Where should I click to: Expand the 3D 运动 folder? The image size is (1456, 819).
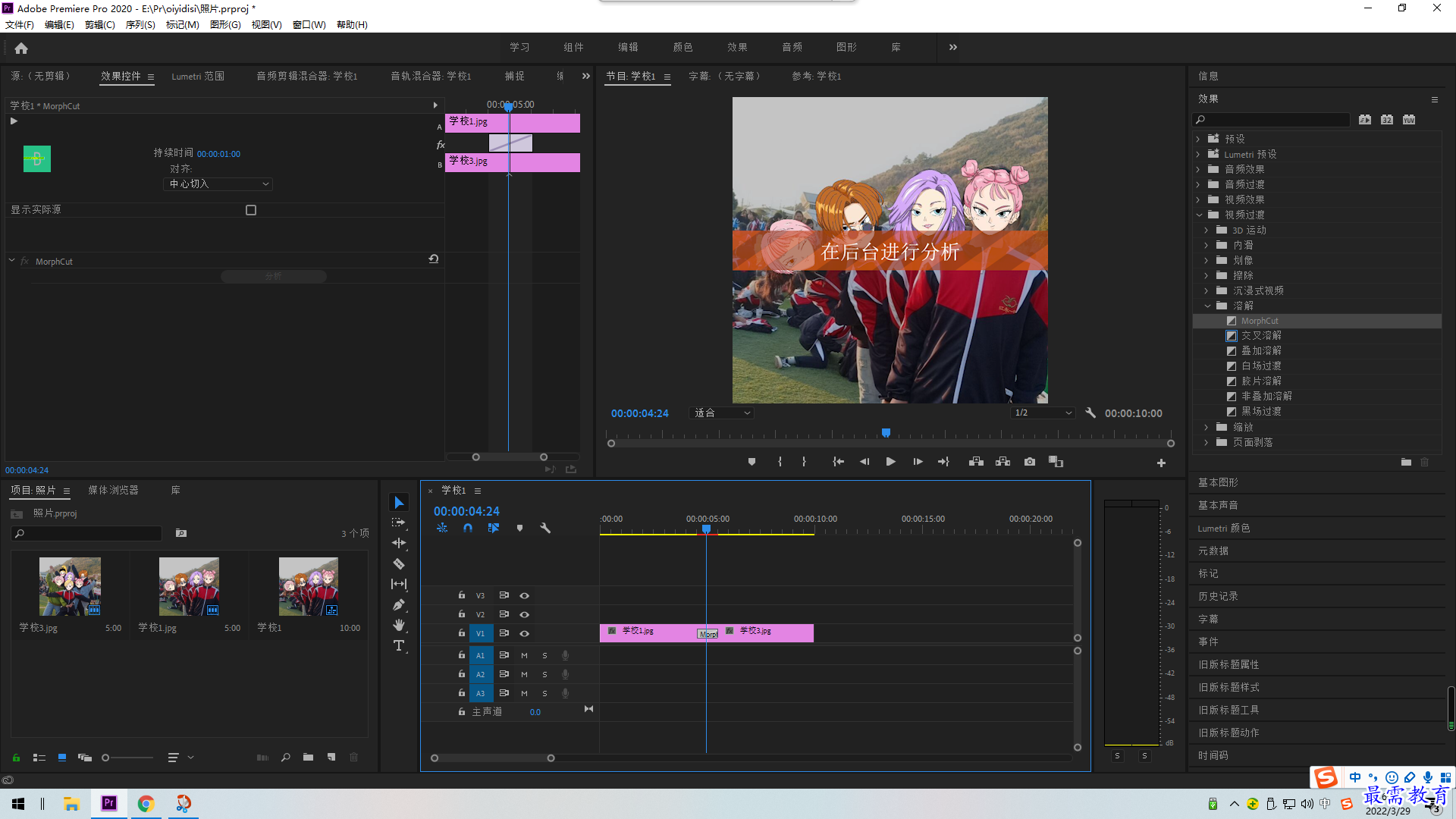(1207, 230)
